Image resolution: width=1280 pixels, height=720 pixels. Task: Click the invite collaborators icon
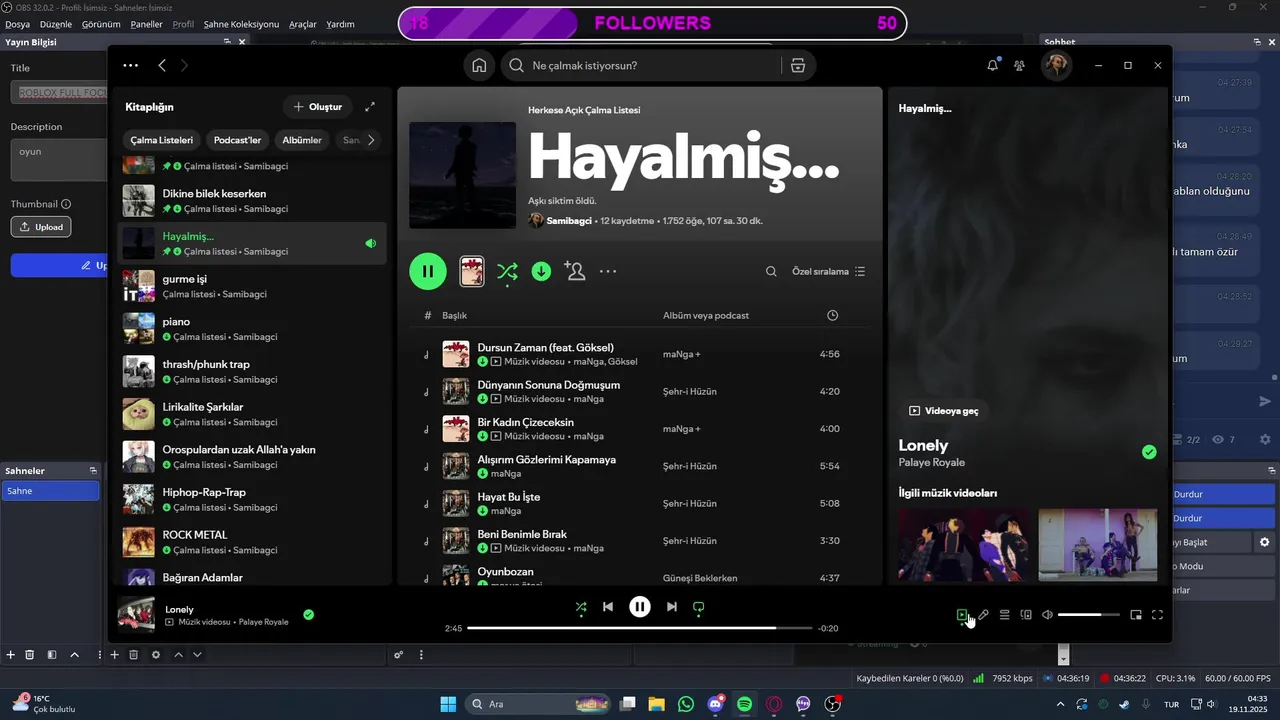(574, 271)
